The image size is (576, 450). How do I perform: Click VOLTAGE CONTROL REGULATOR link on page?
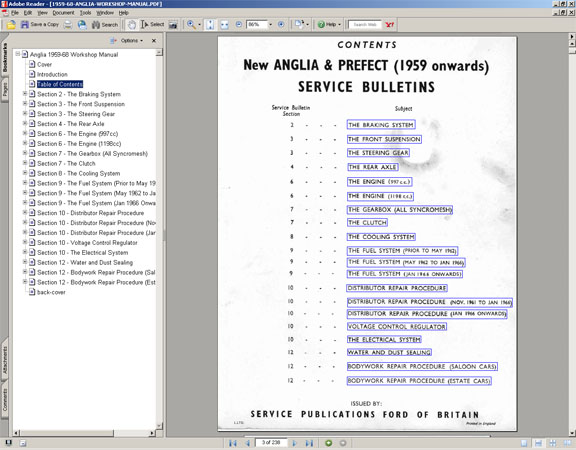397,327
